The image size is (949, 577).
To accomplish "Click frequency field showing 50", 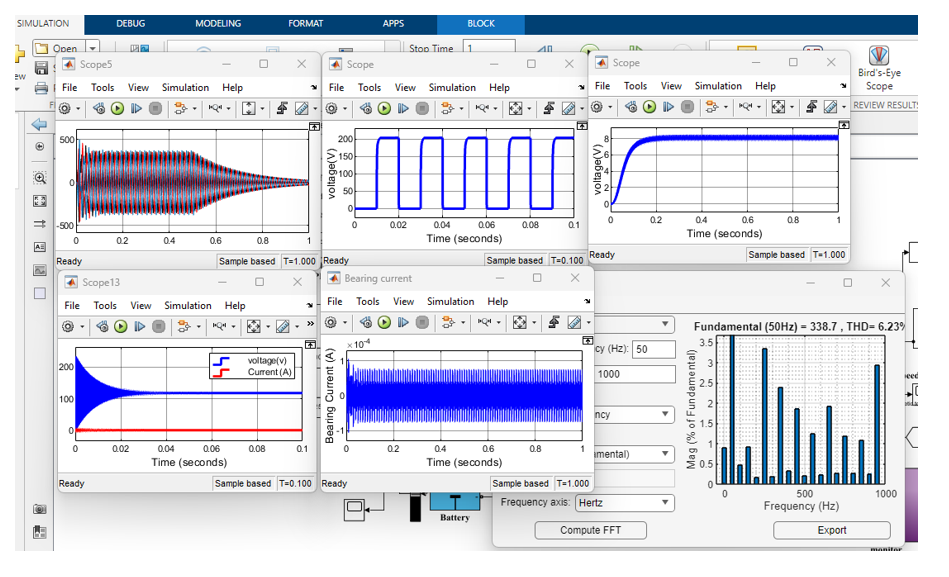I will tap(654, 349).
